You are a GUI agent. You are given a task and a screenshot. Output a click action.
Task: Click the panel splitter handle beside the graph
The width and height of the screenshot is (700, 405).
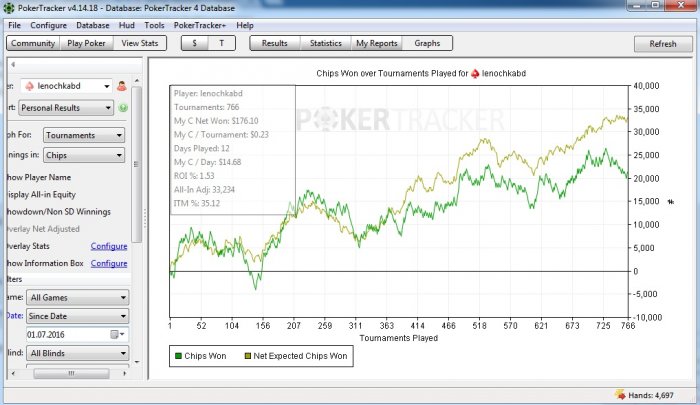[145, 219]
